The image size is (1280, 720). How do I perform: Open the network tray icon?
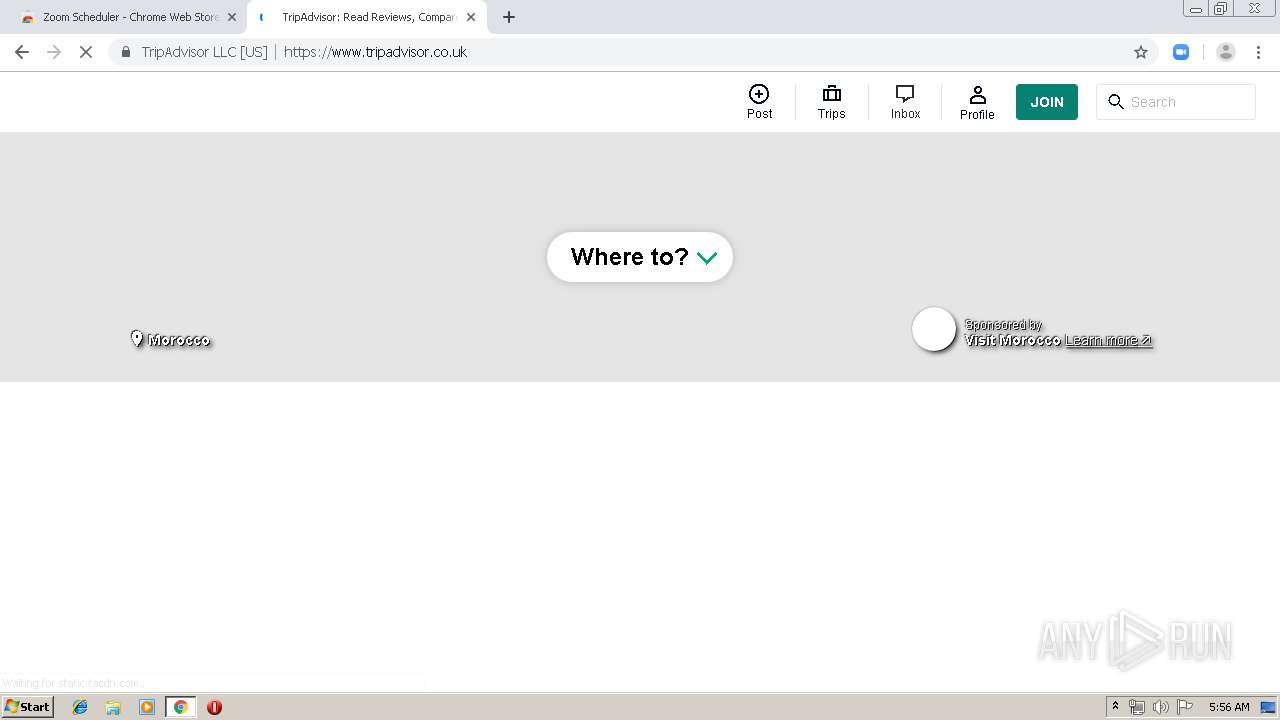(1137, 707)
